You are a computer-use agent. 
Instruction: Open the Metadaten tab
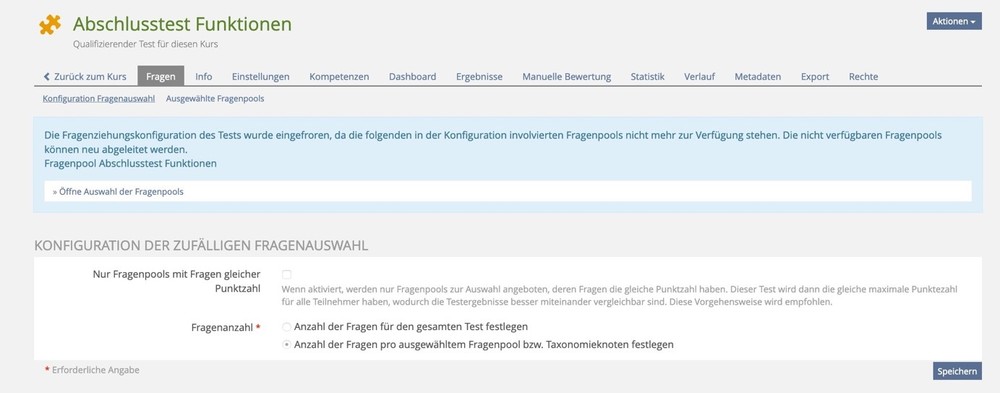coord(758,77)
